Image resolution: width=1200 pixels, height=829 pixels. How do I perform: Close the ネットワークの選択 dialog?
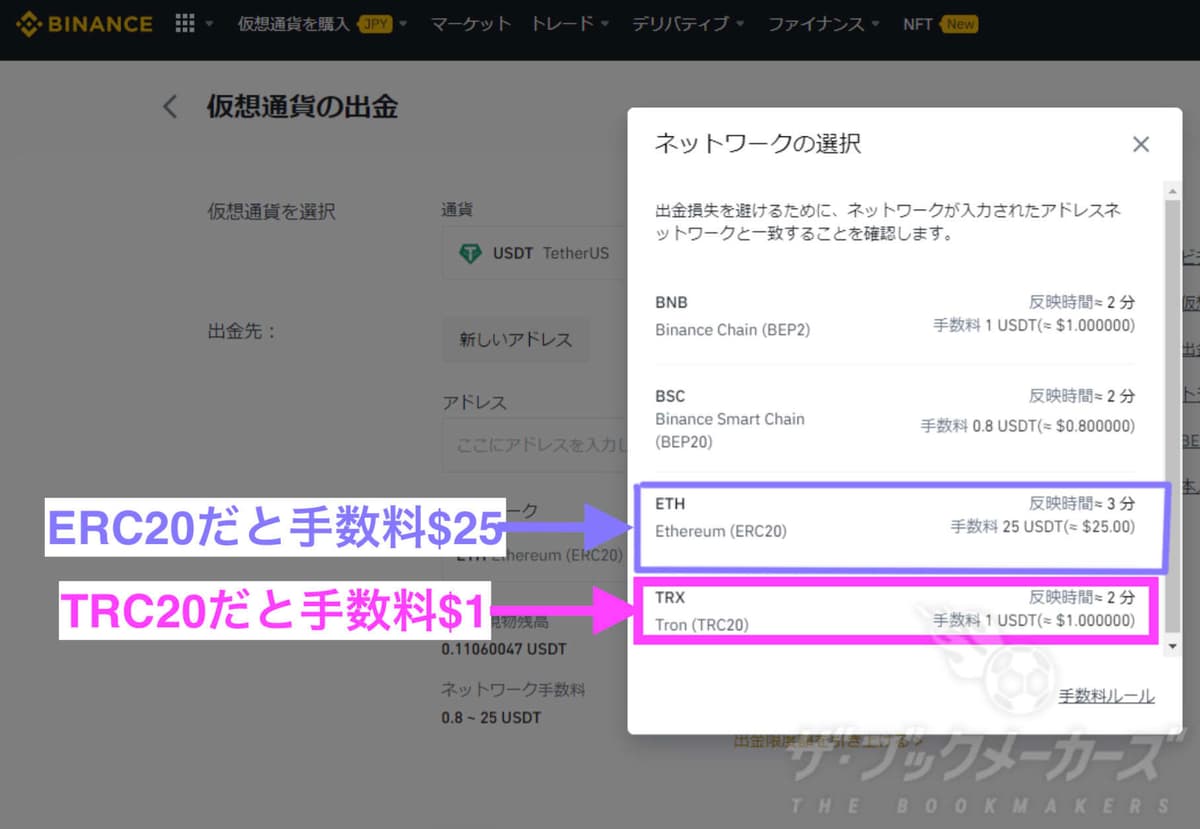click(x=1140, y=145)
